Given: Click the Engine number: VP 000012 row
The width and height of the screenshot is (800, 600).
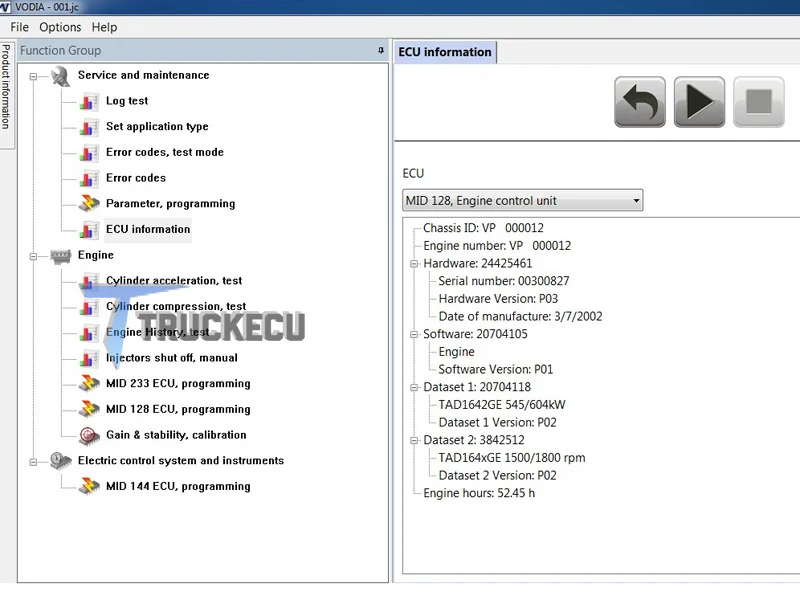Looking at the screenshot, I should (x=497, y=246).
